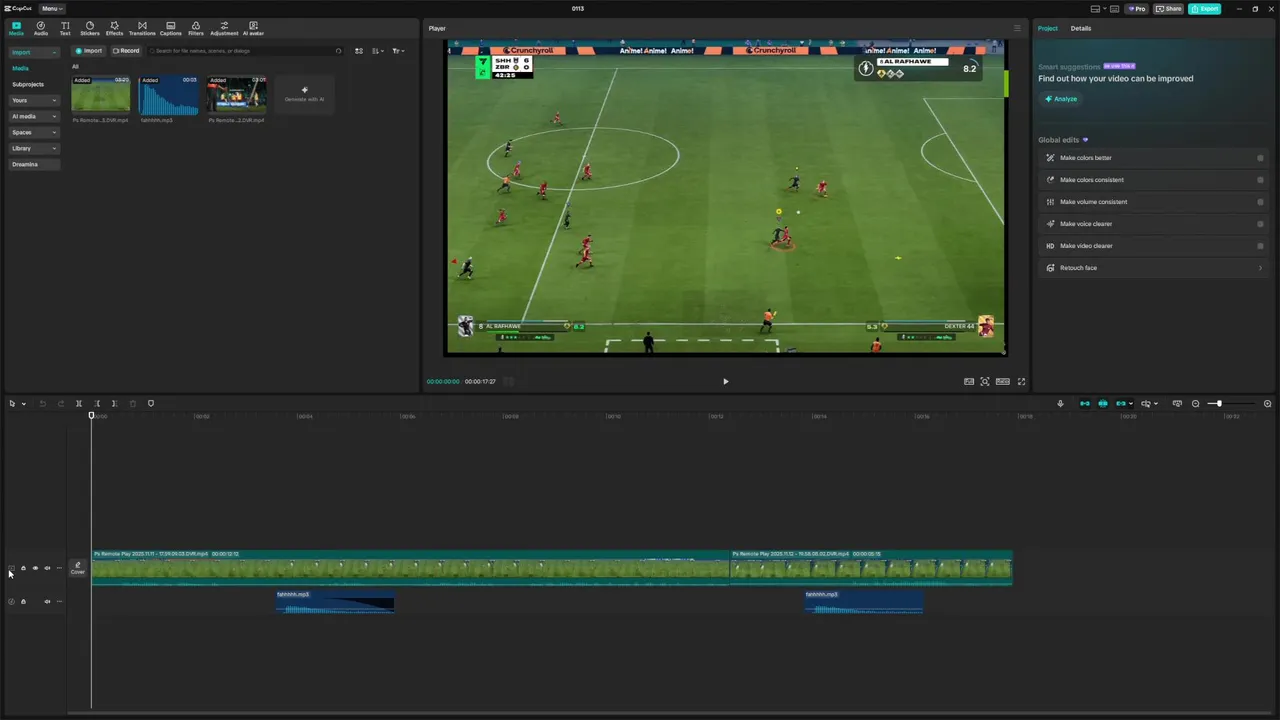
Task: Open the Transitions panel
Action: pyautogui.click(x=142, y=28)
